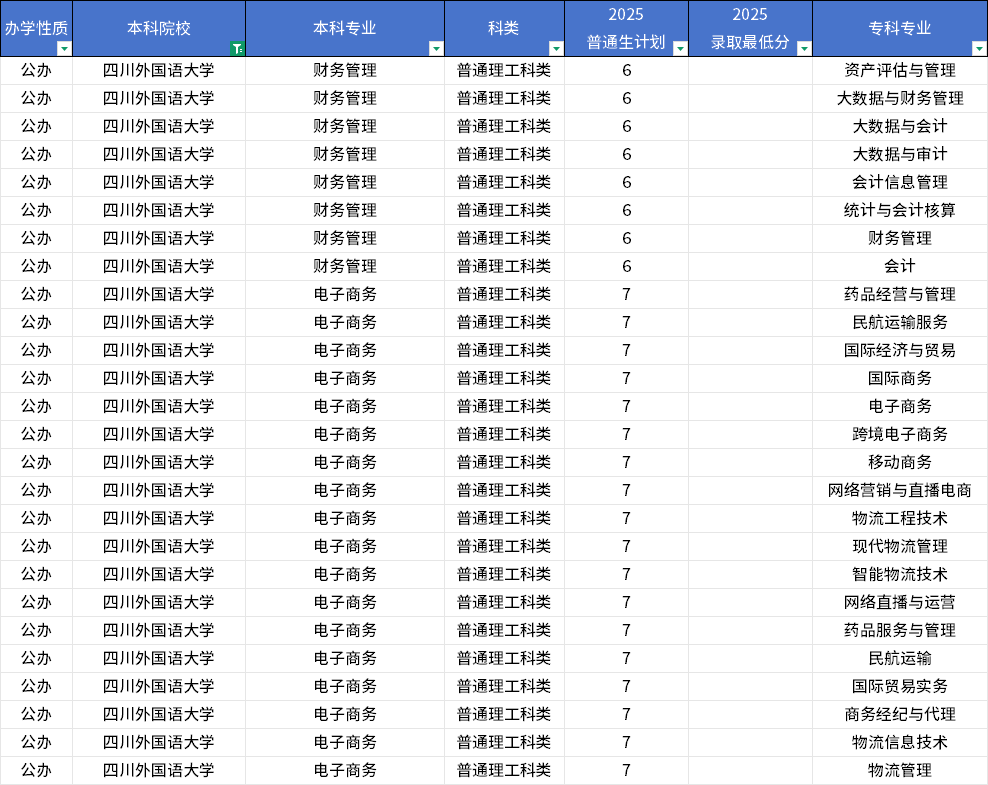Screen dimensions: 988x785
Task: Select the 科类 header cell
Action: pyautogui.click(x=504, y=28)
